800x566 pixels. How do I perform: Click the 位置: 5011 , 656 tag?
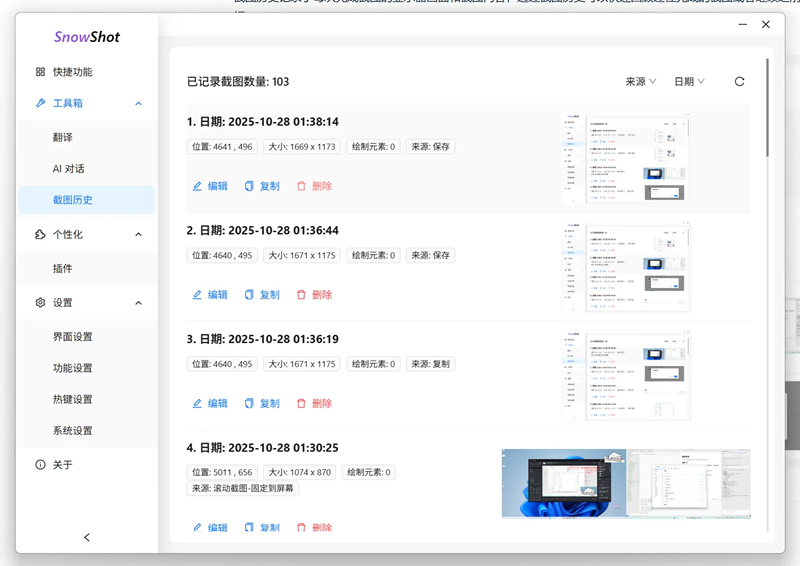222,472
